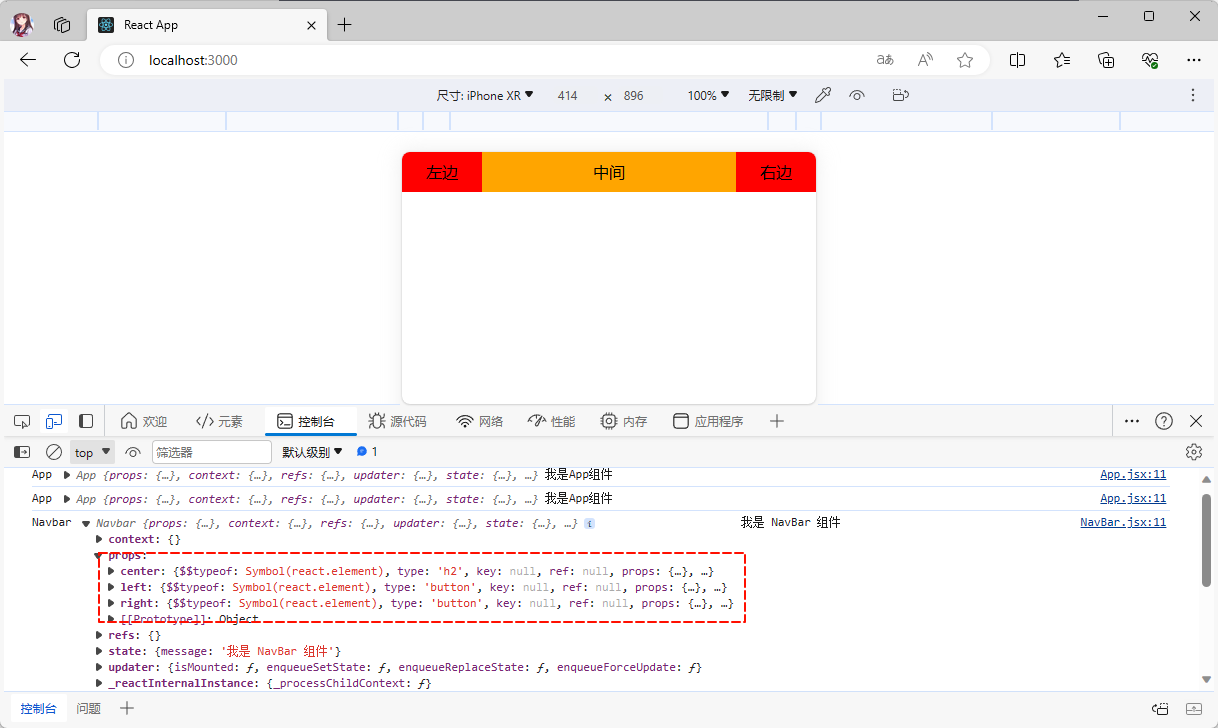1218x728 pixels.
Task: Click the inspect element picker icon
Action: point(22,421)
